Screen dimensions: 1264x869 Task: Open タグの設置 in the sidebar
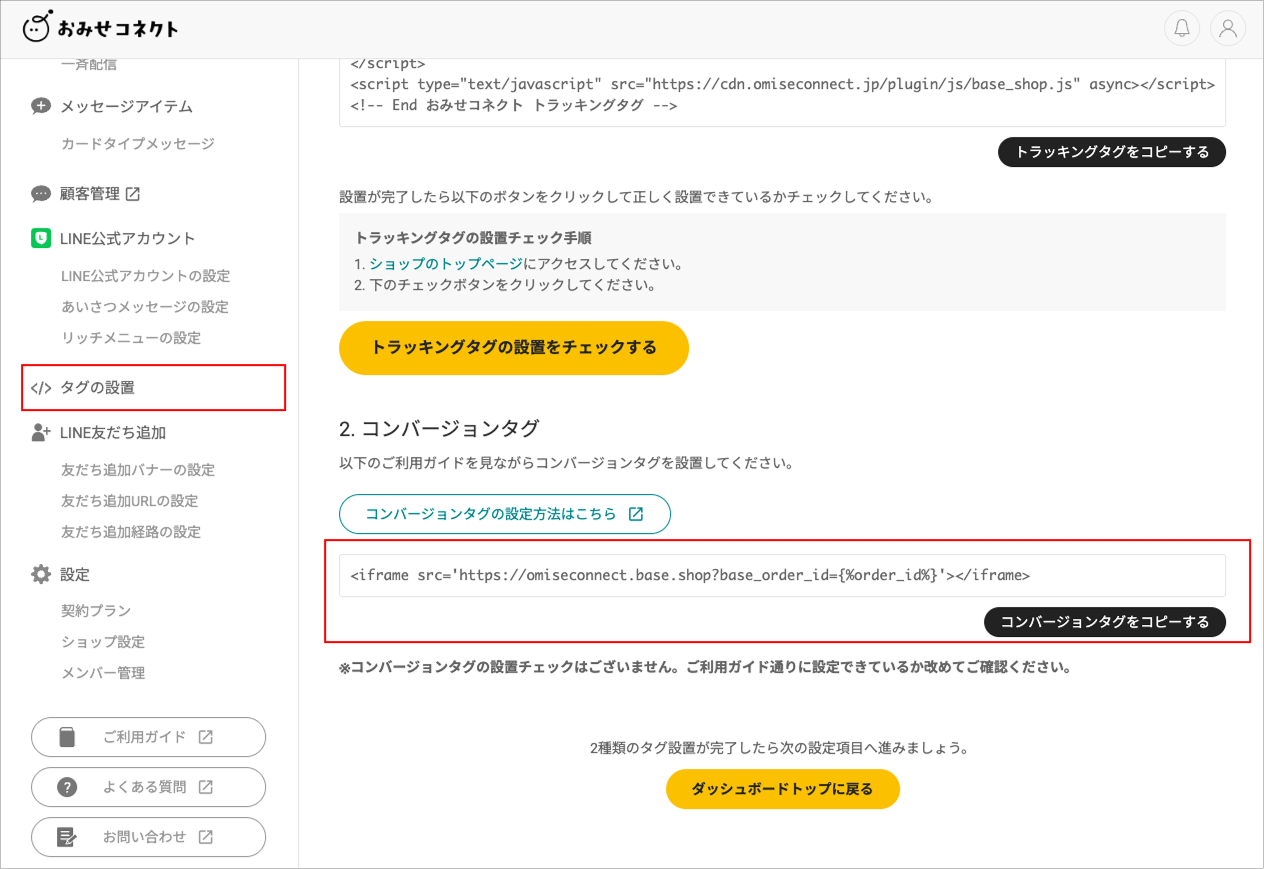[x=97, y=388]
